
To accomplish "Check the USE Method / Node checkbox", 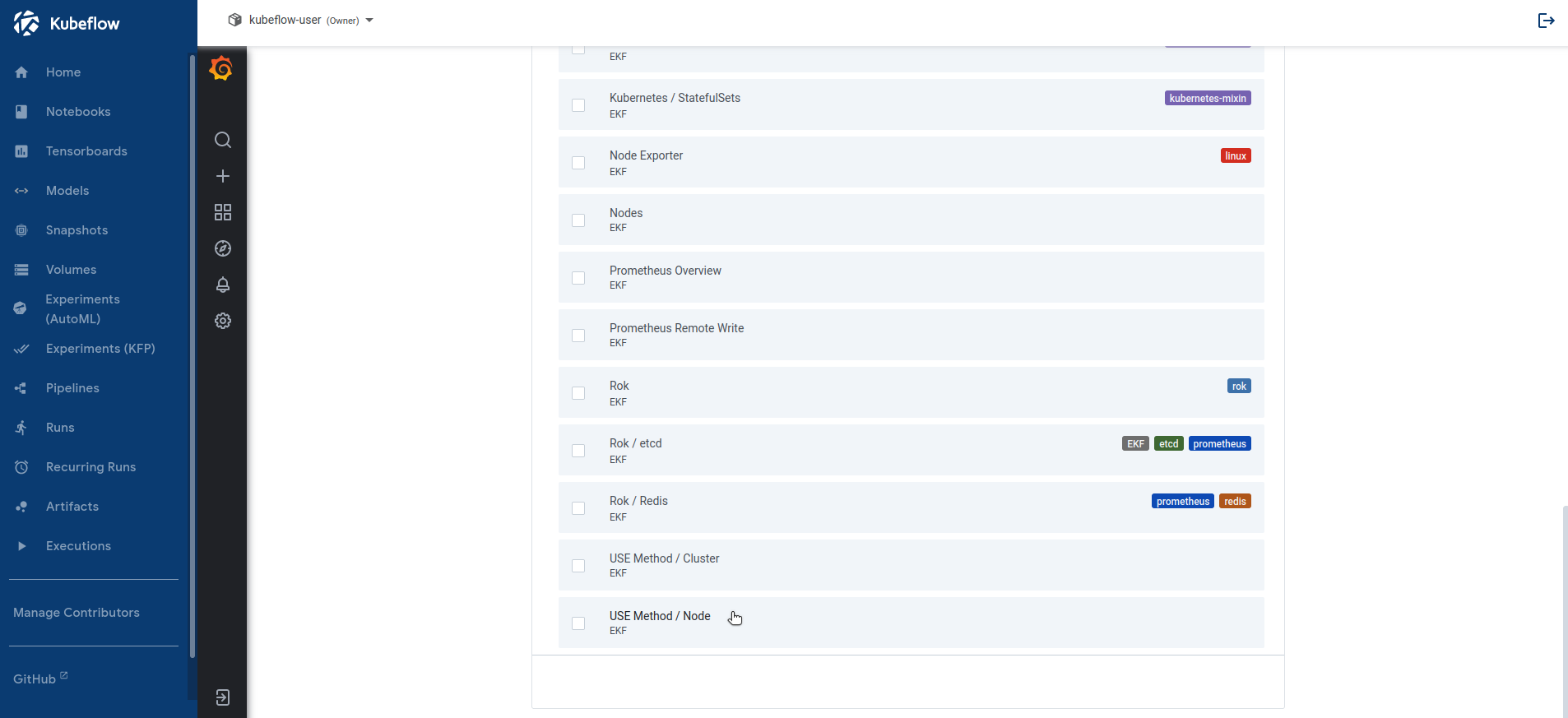I will pos(578,623).
